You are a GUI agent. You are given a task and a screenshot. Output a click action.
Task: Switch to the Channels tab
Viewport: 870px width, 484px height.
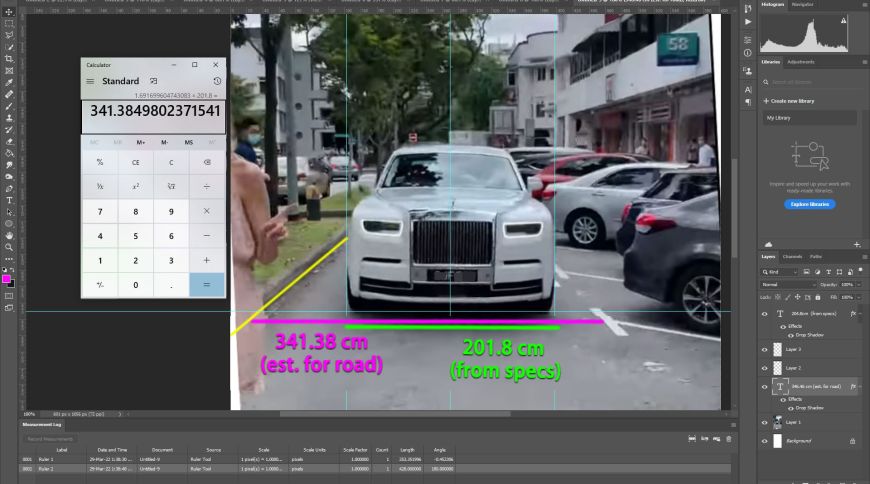[792, 257]
